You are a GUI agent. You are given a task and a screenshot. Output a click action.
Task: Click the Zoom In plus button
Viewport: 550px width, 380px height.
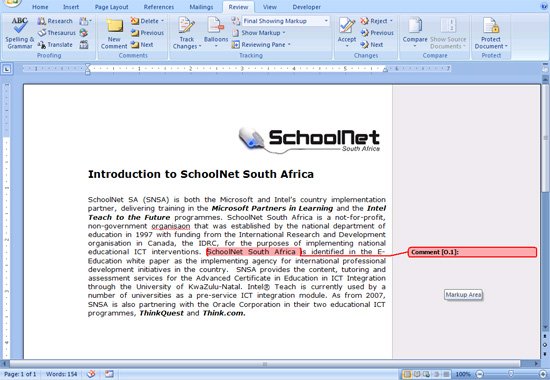(x=544, y=374)
